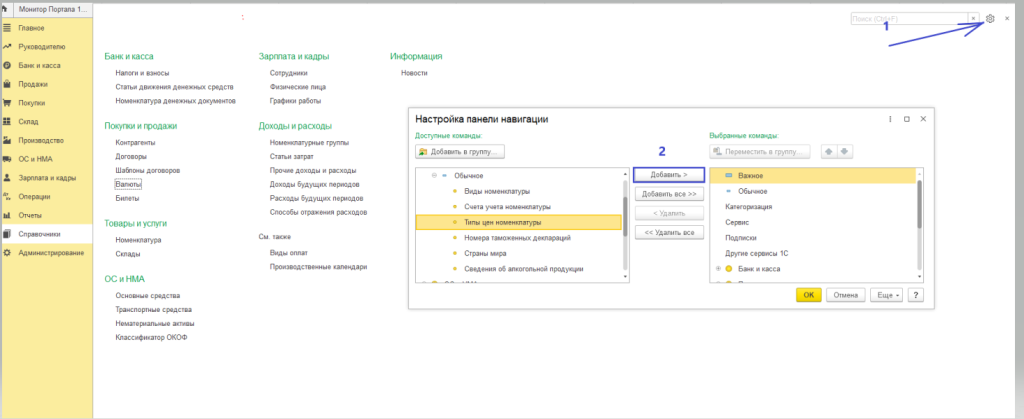Select the Продажи sidebar icon
Screen dimensions: 1024x419
coord(8,84)
